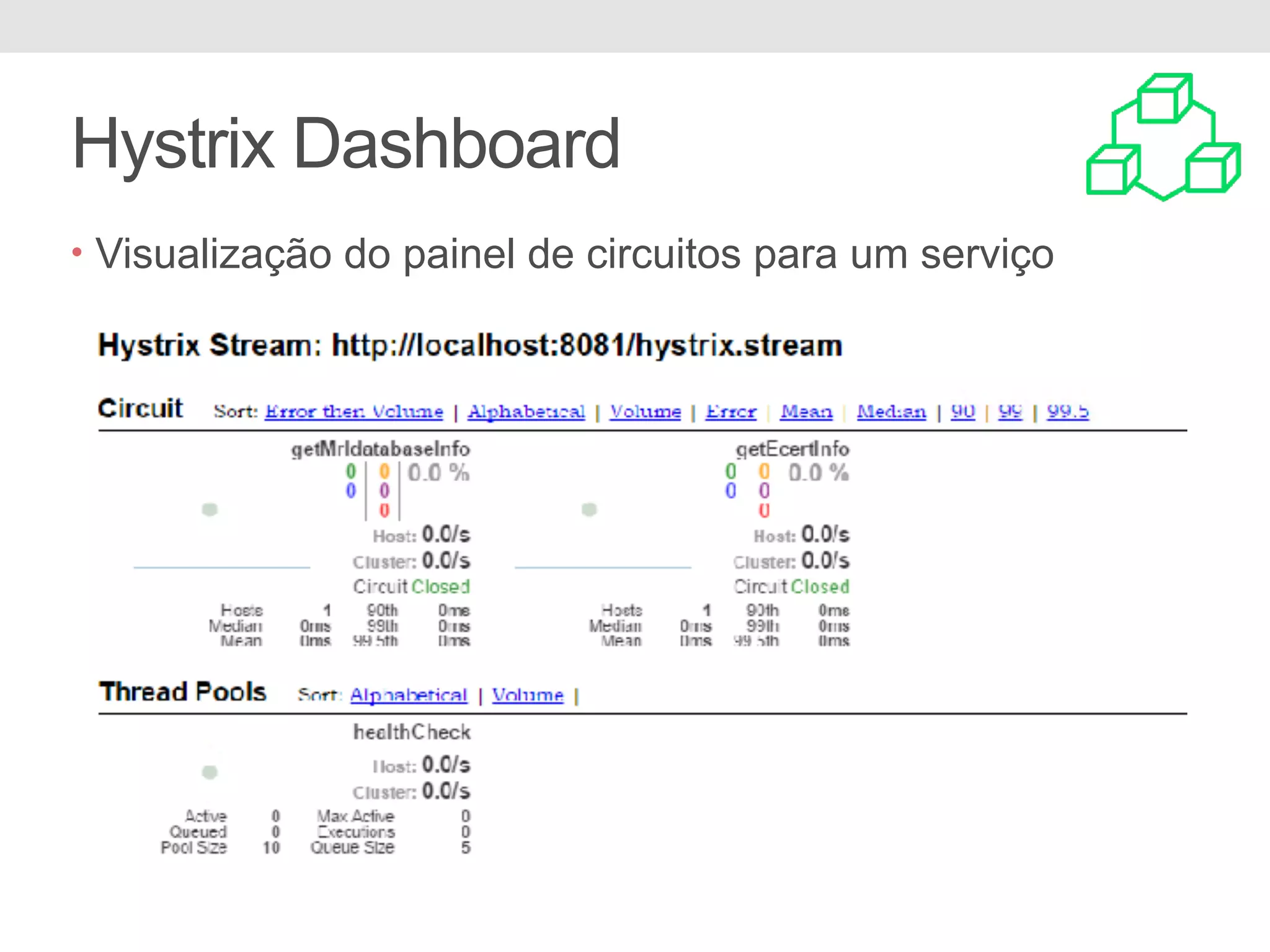The image size is (1270, 952).
Task: Click 0.0 % error rate for getMrIdatabaseInfo
Action: point(438,473)
